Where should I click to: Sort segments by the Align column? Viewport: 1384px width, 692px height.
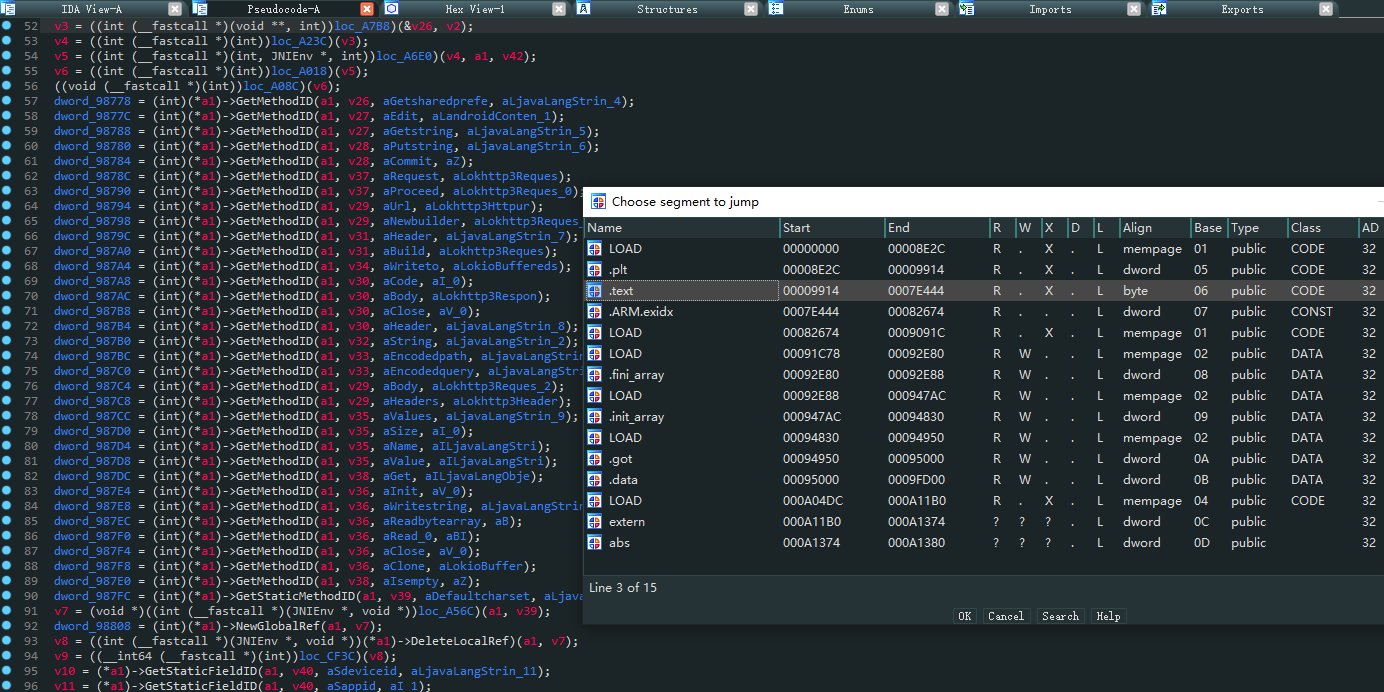[1155, 228]
